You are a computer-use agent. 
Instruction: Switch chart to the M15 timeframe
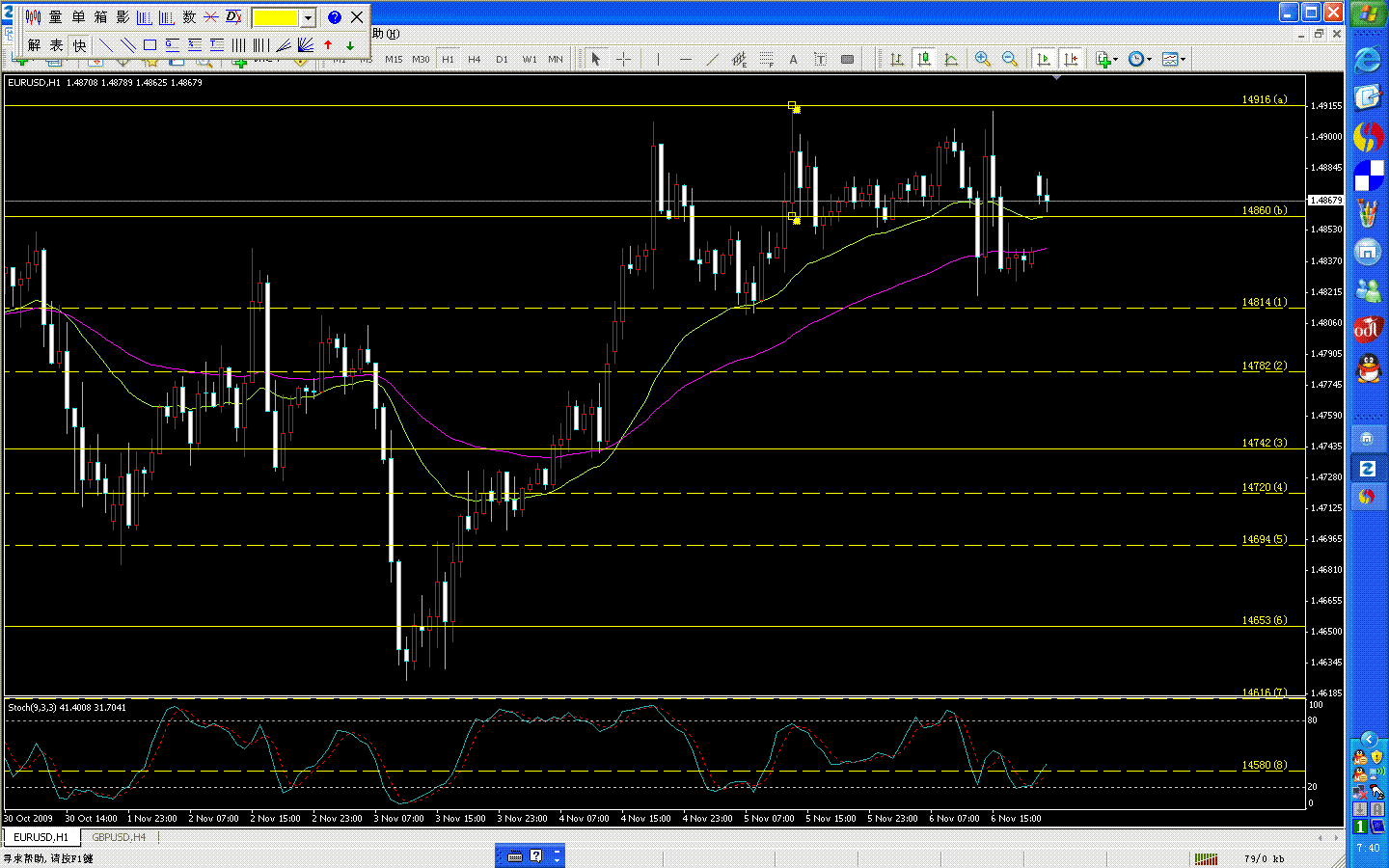(x=394, y=60)
